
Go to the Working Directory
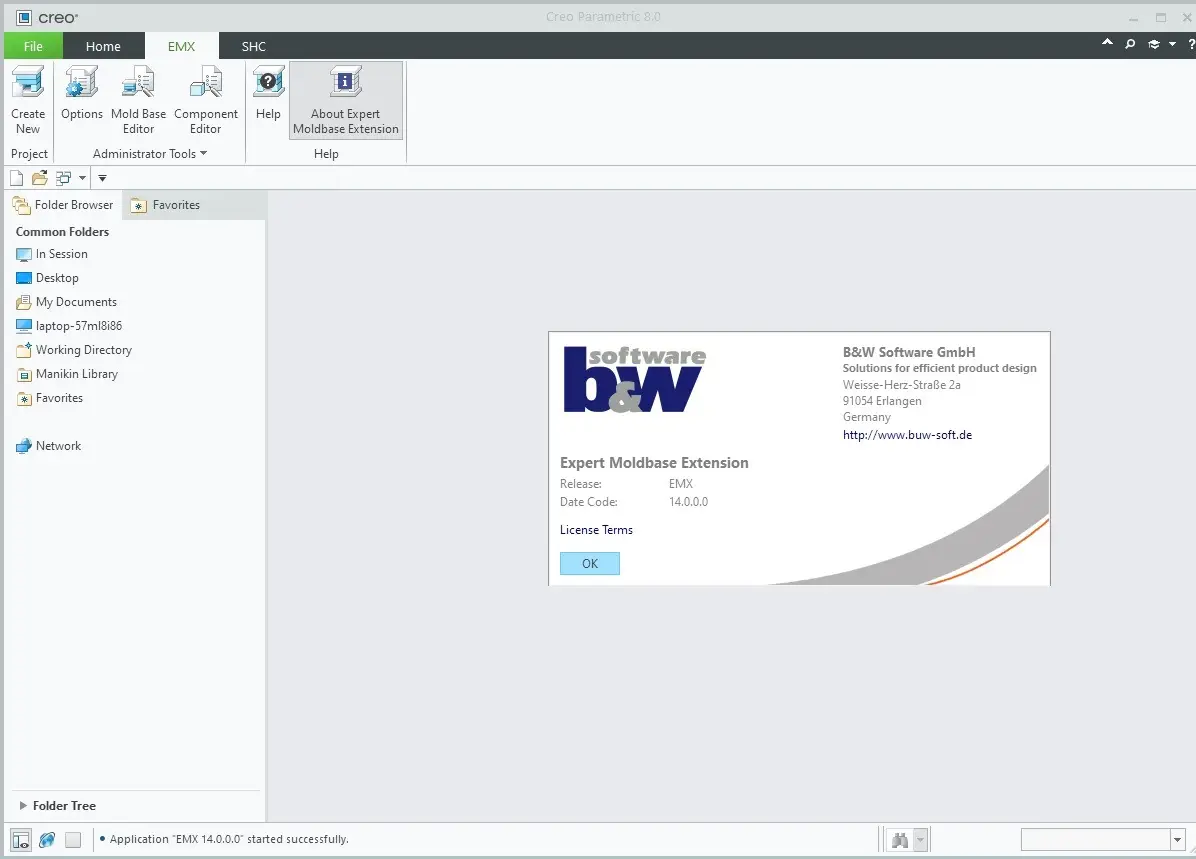[74, 350]
